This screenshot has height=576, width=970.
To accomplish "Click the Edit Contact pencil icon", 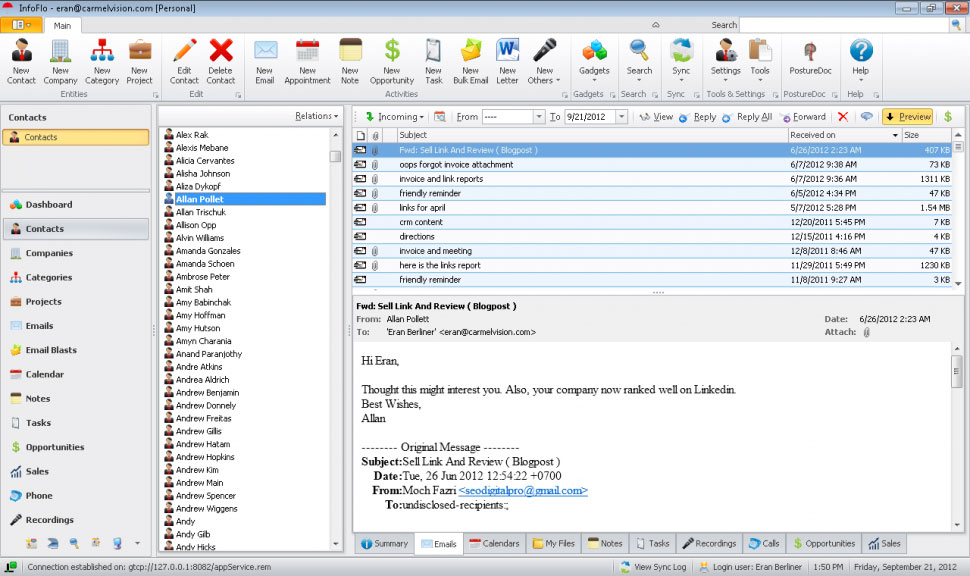I will coord(184,61).
